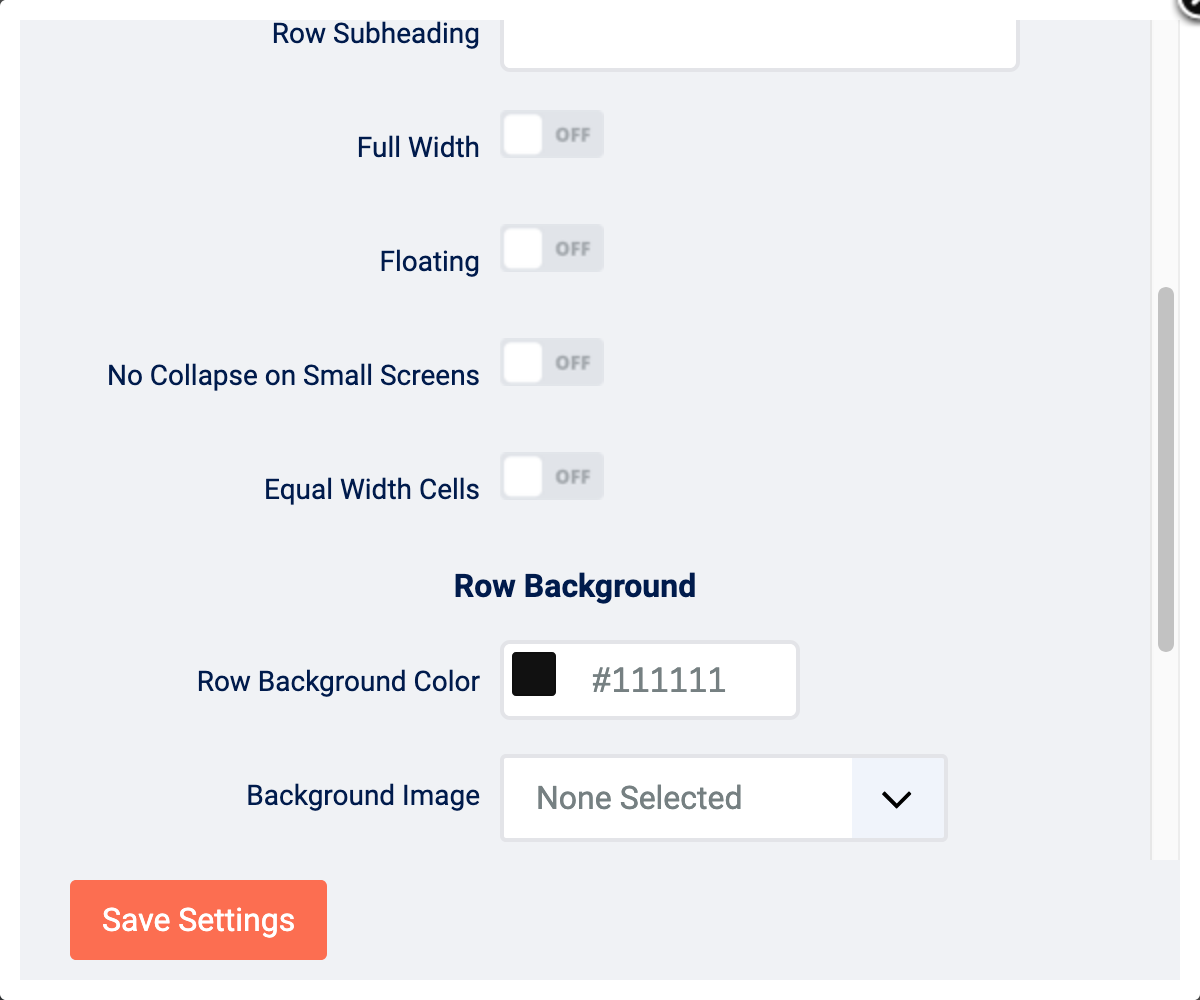Screen dimensions: 1200x1000
Task: Click the Full Width label text
Action: pyautogui.click(x=418, y=148)
